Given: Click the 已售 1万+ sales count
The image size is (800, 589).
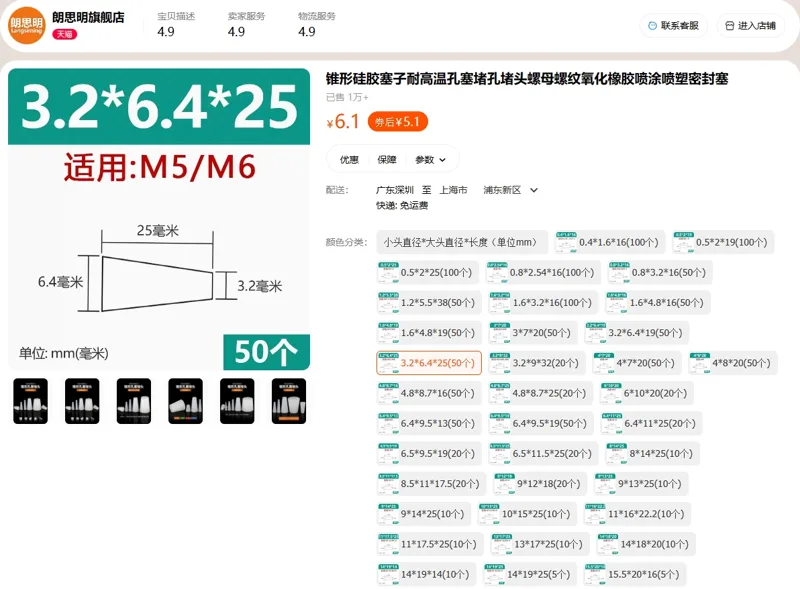Looking at the screenshot, I should pyautogui.click(x=347, y=97).
